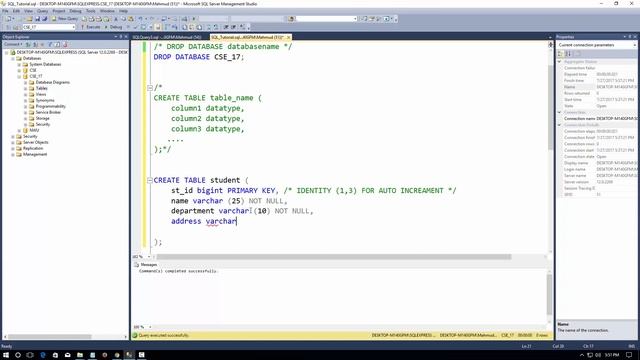This screenshot has height=360, width=640.
Task: Open Task View from the taskbar
Action: [x=30, y=355]
